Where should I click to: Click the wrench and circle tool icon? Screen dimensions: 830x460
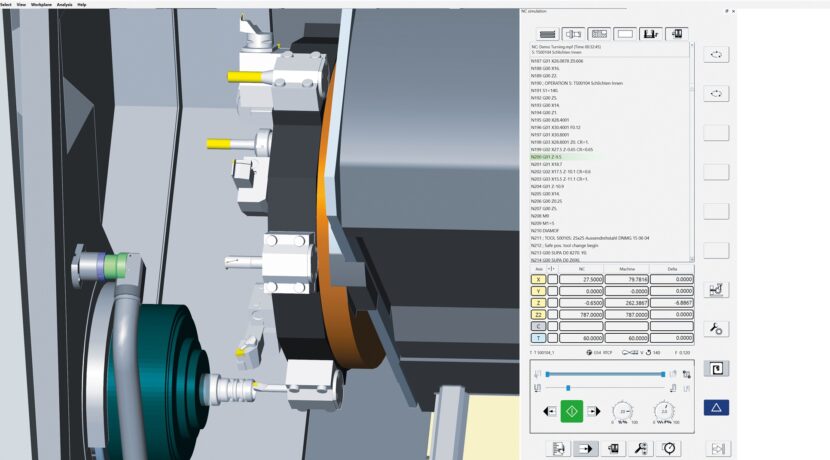click(x=716, y=329)
